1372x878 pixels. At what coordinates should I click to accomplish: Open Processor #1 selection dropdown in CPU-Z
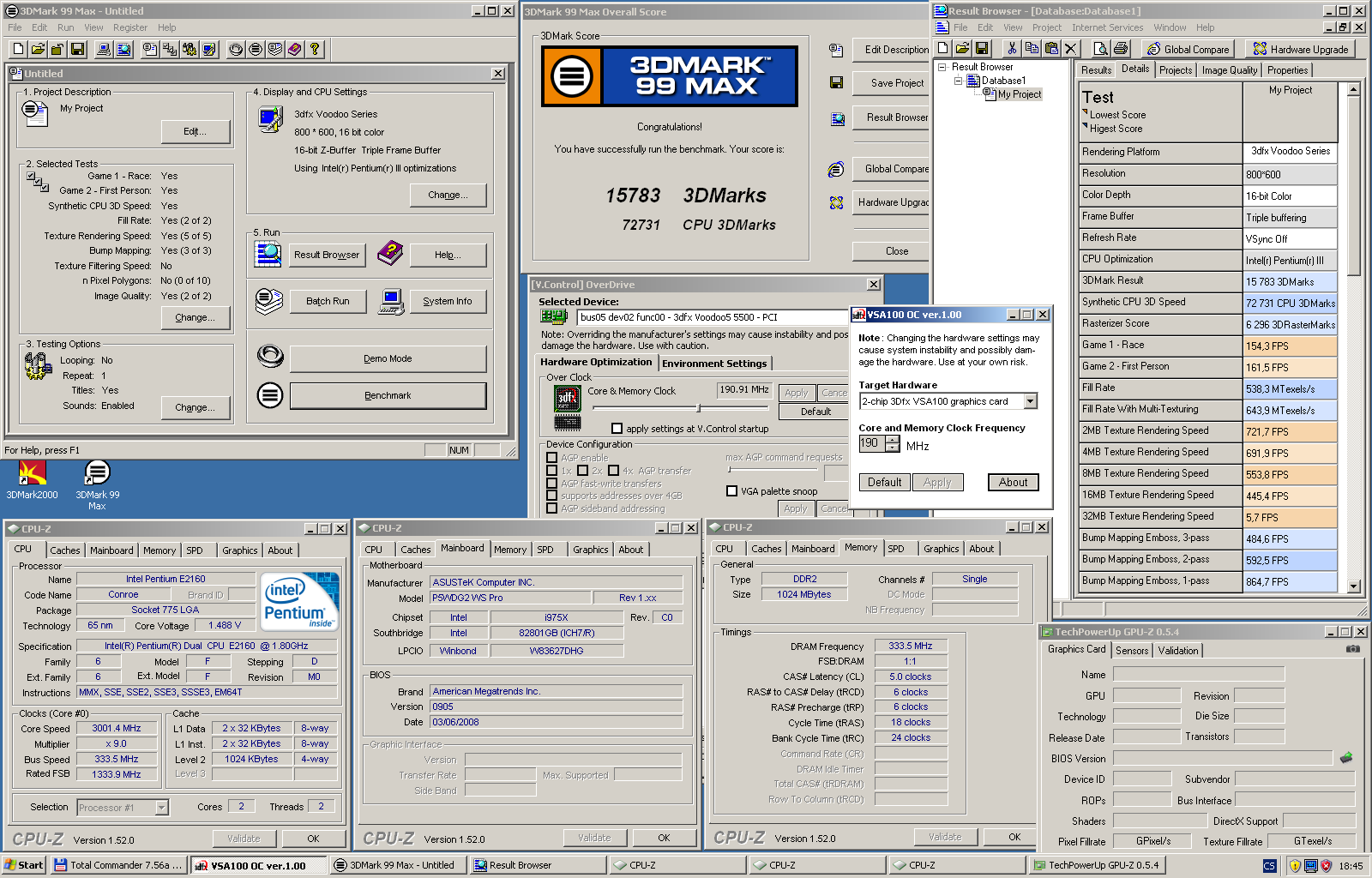pos(161,807)
